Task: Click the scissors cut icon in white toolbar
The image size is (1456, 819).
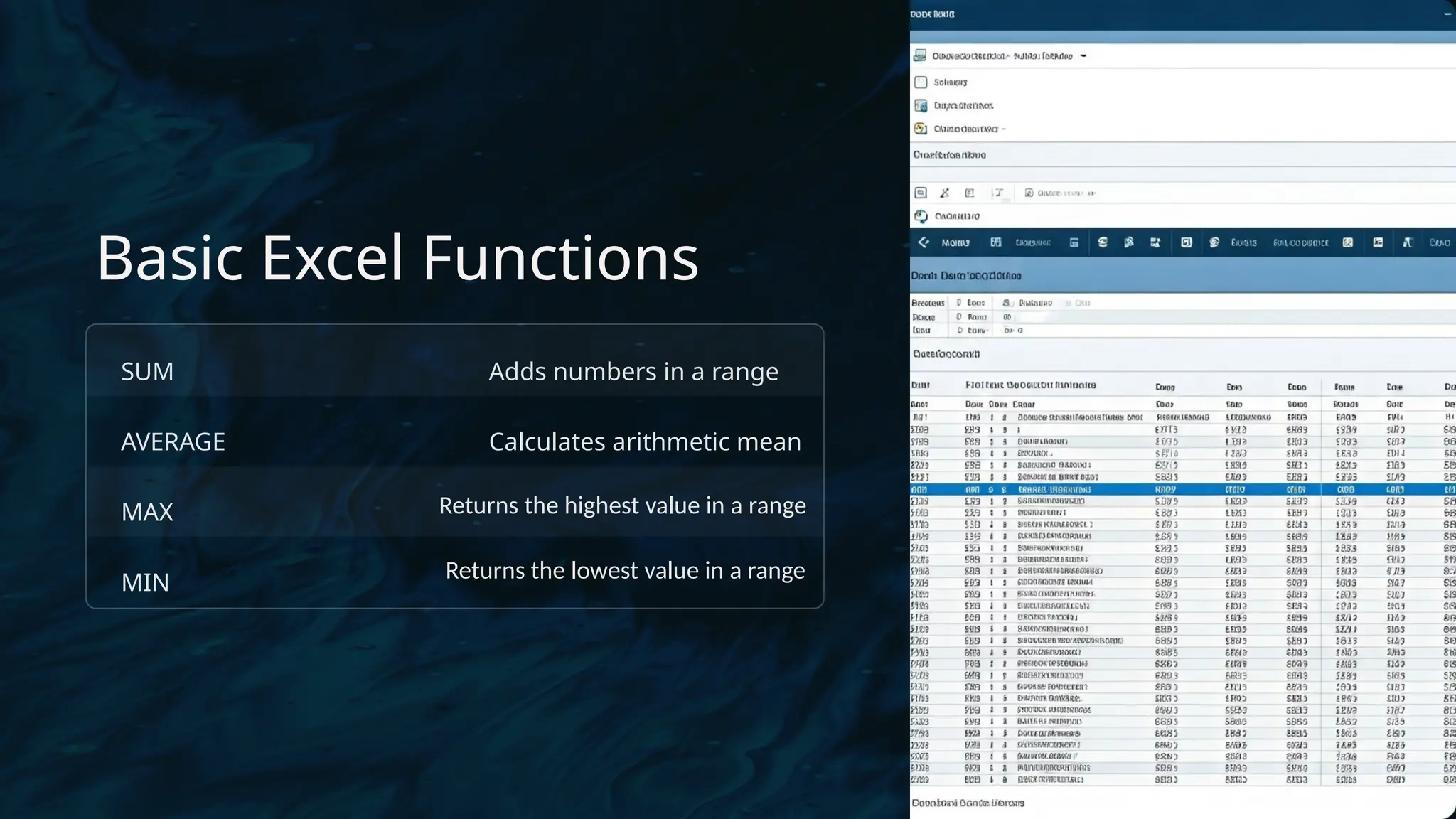Action: coord(945,193)
